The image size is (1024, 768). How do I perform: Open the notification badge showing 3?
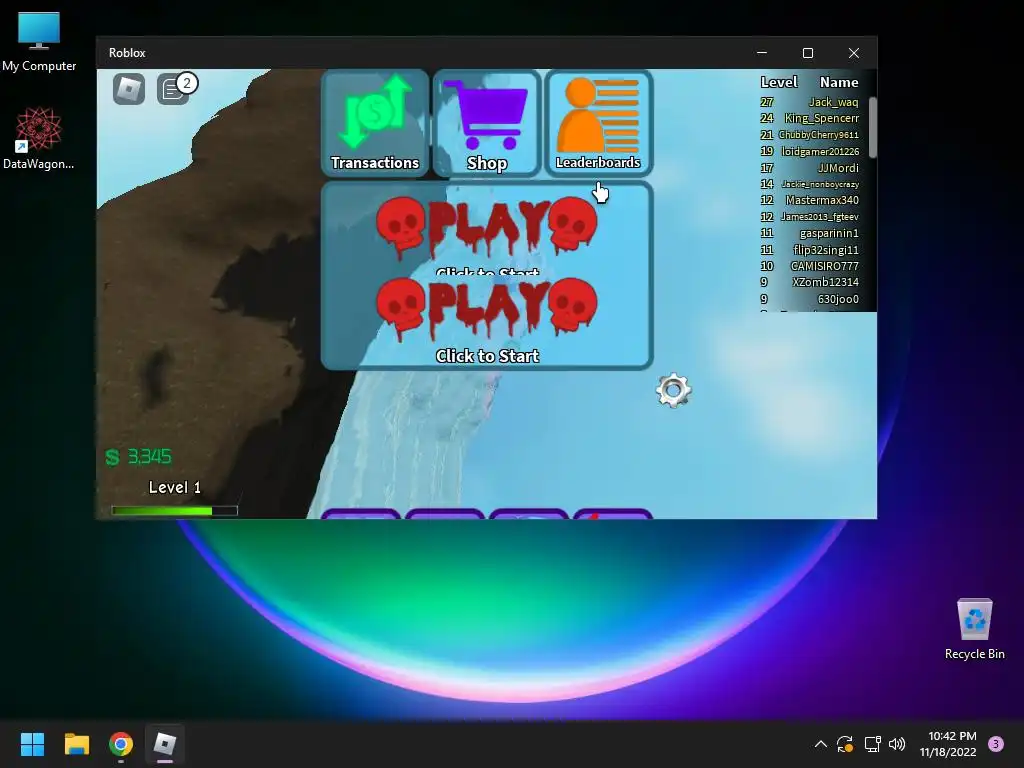[x=996, y=744]
